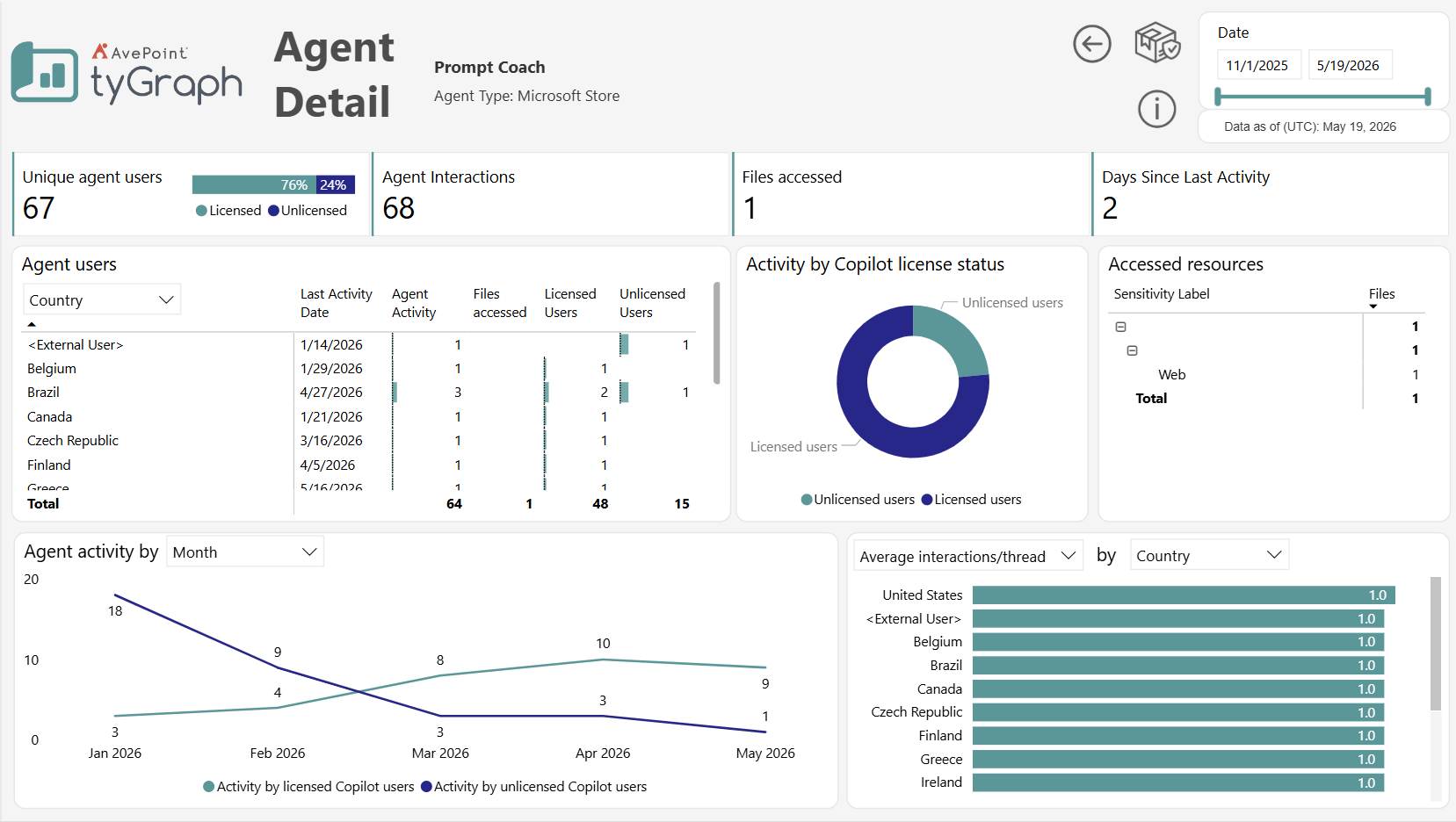Click the 24% unlicensed portion of the bar
The image size is (1456, 822).
[336, 184]
